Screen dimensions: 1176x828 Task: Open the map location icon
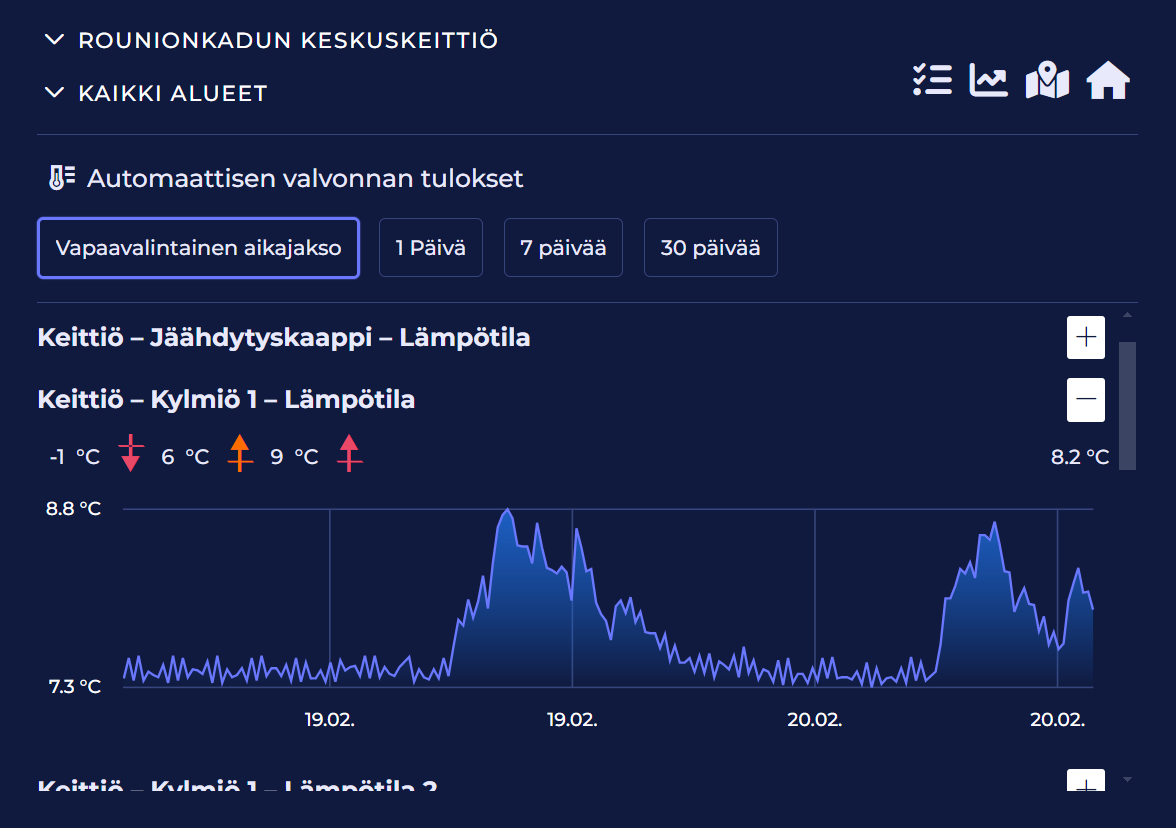coord(1047,80)
